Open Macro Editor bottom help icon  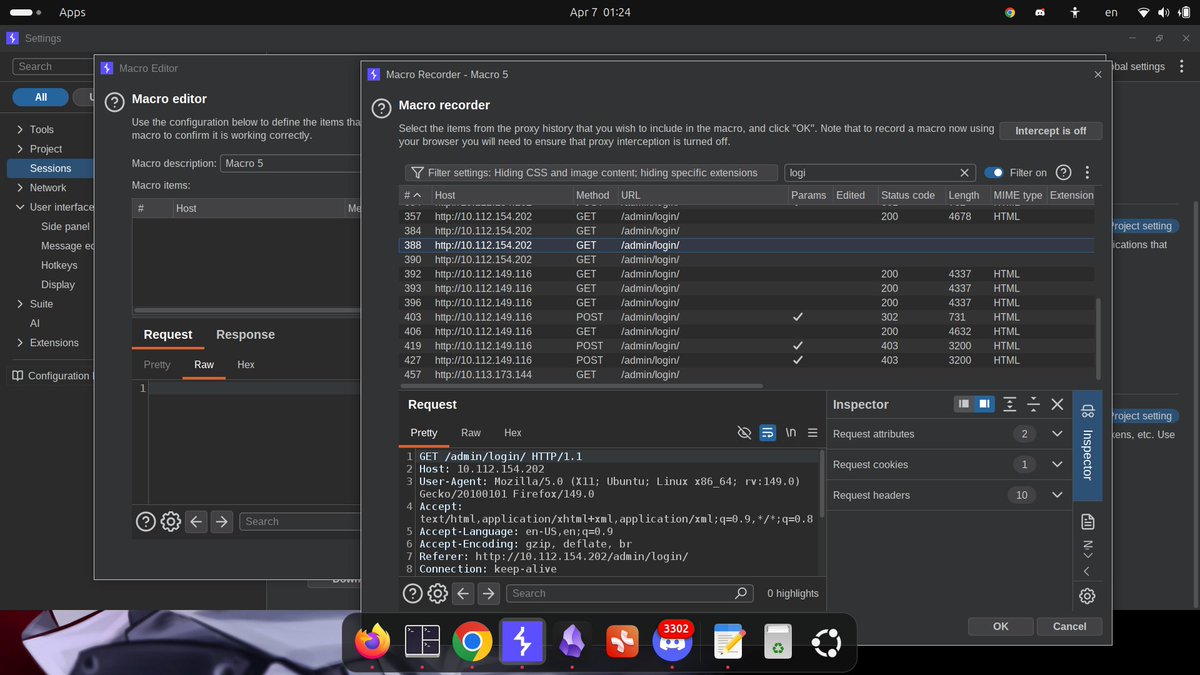click(x=145, y=521)
